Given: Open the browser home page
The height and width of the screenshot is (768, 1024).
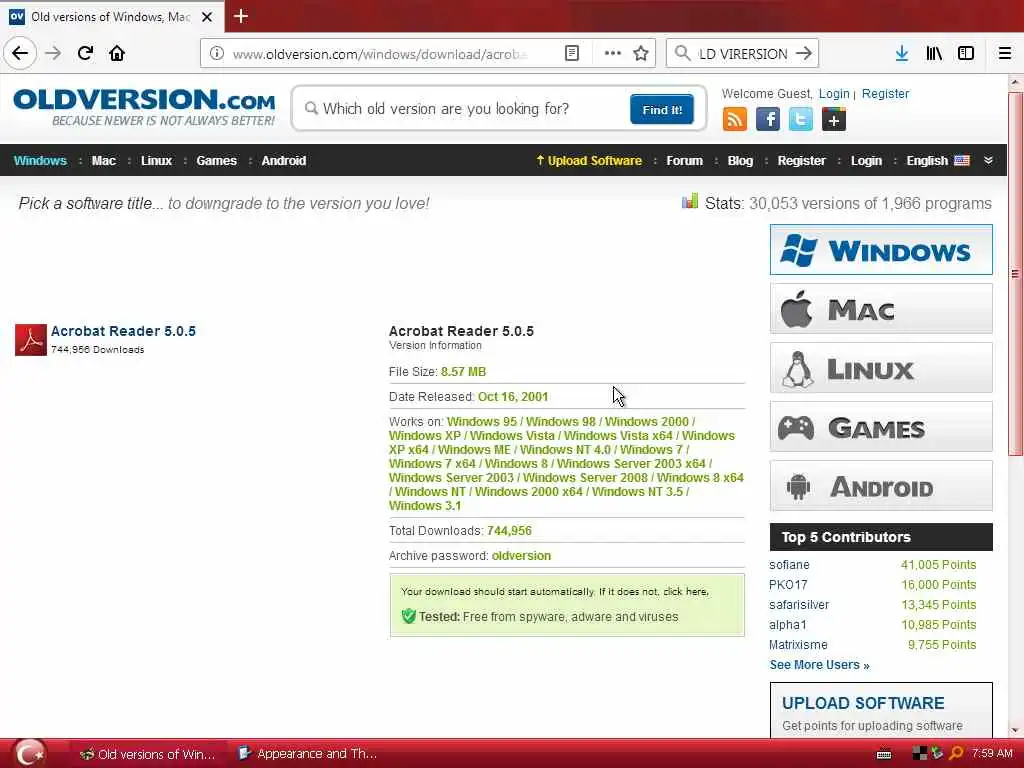Looking at the screenshot, I should pos(117,53).
